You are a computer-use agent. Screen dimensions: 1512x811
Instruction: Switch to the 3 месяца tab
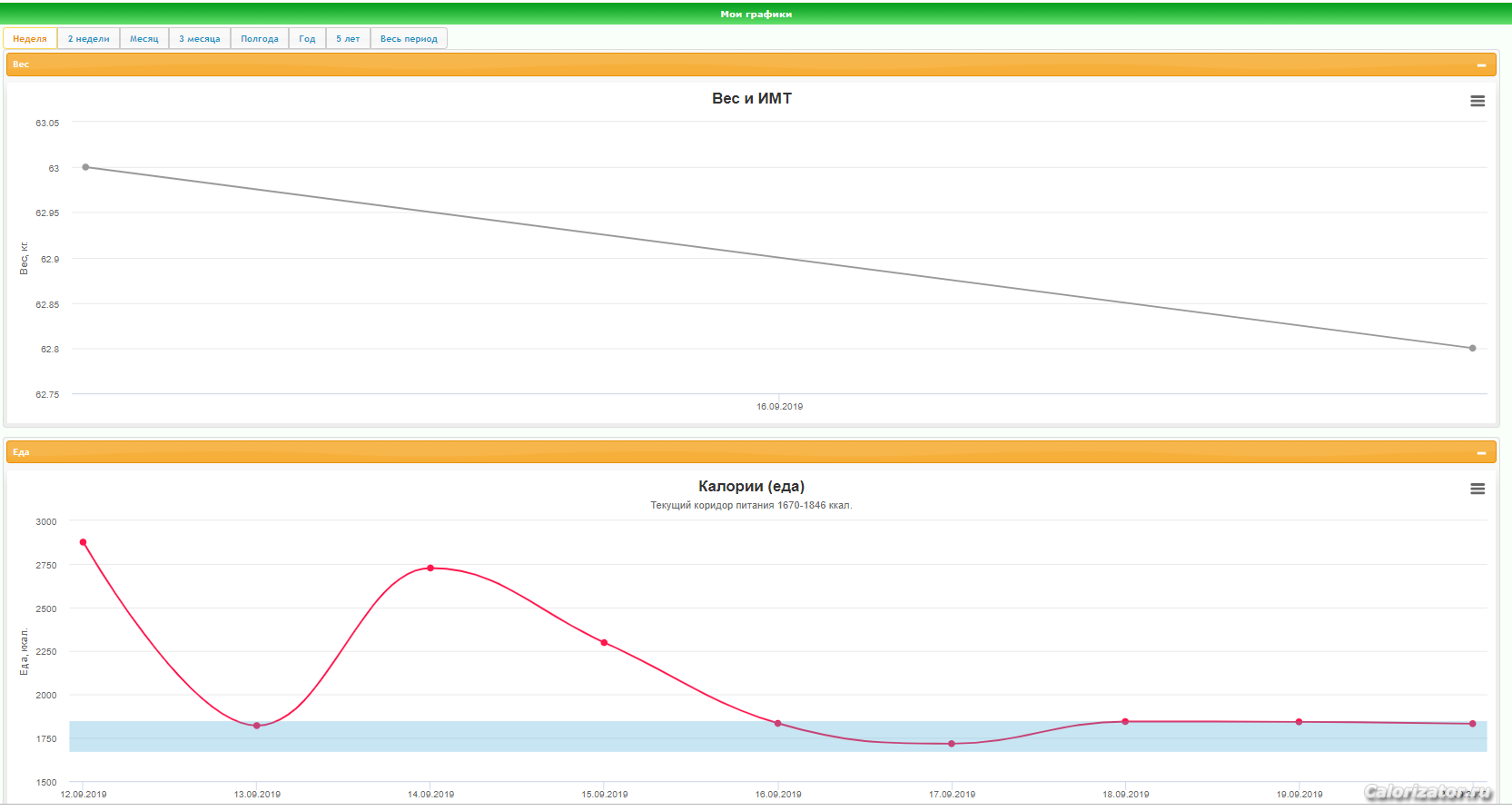click(199, 39)
